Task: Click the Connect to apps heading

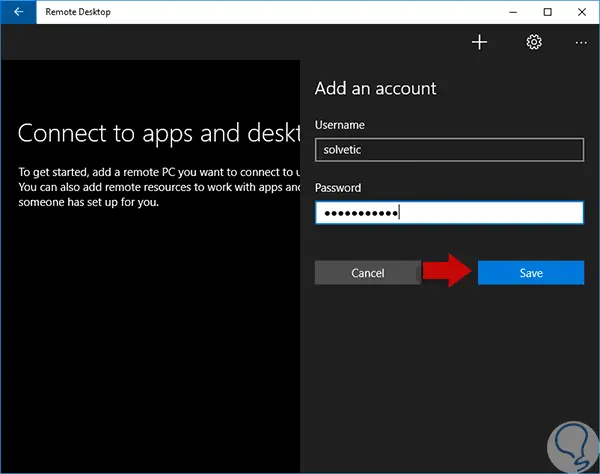Action: [x=159, y=134]
